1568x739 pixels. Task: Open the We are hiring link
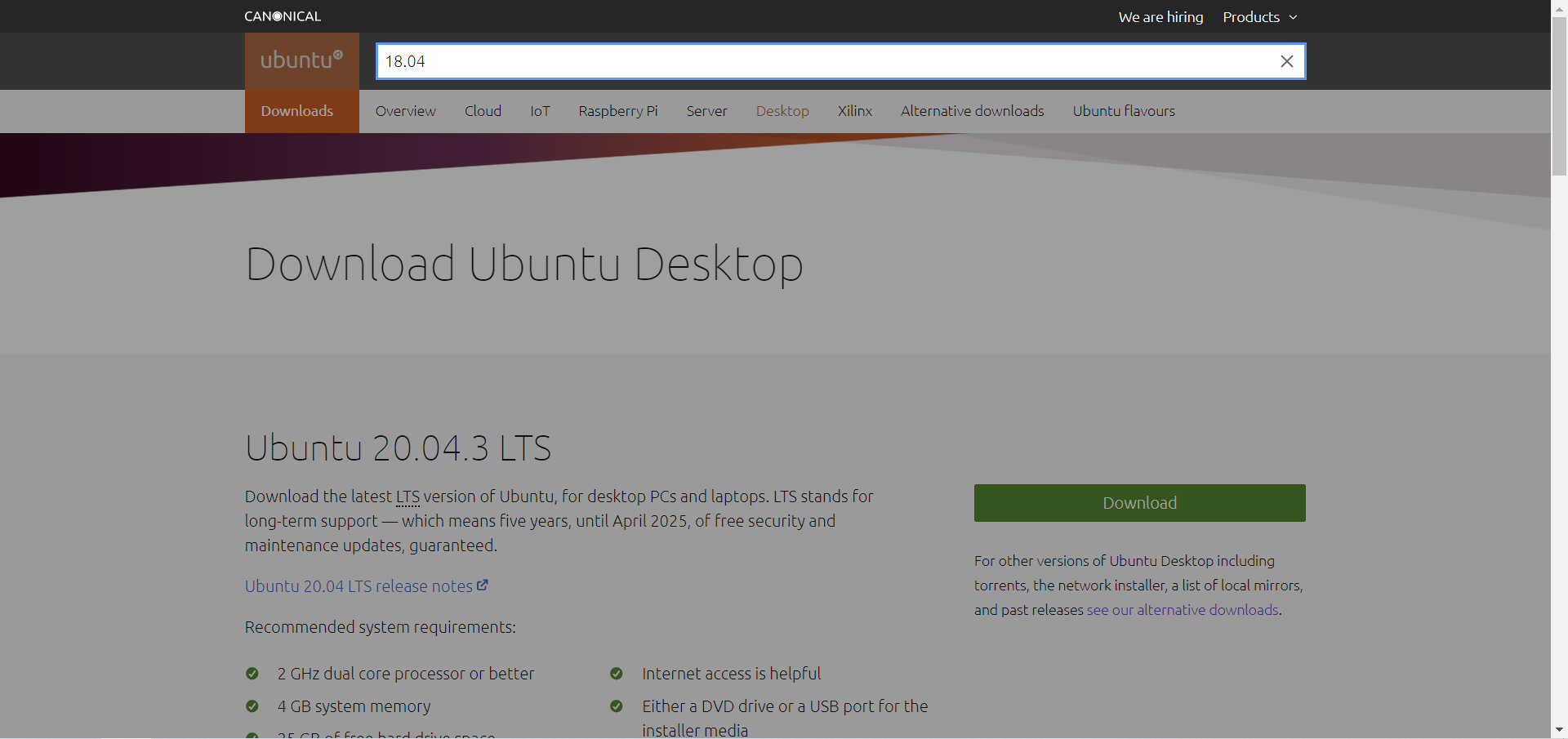1160,17
